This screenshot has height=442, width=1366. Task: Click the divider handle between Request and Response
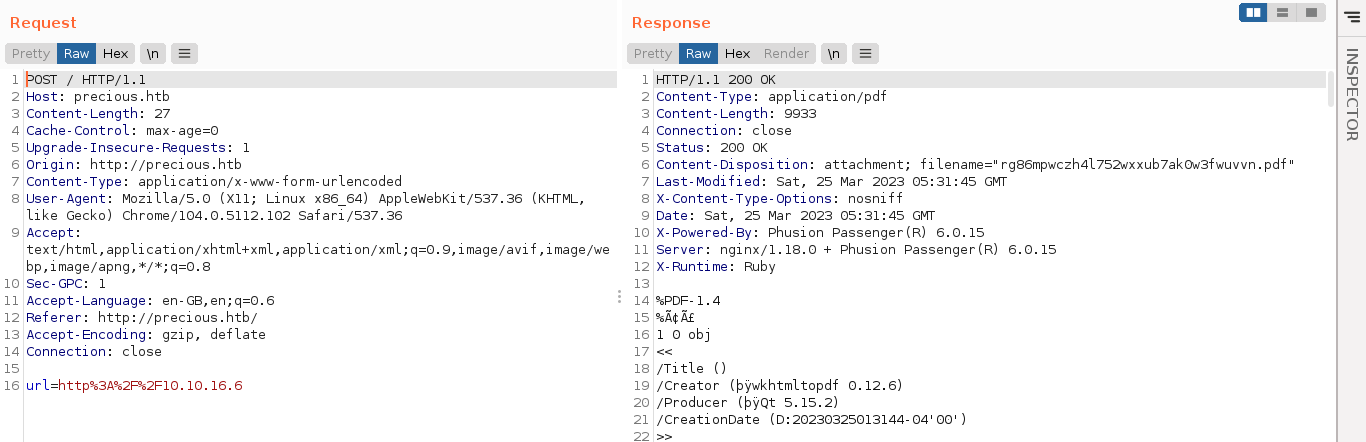620,297
